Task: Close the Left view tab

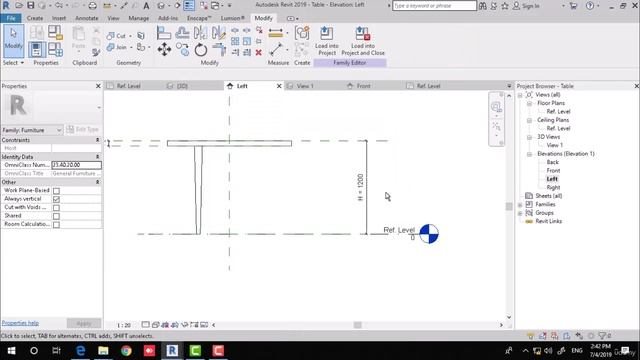Action: point(279,86)
